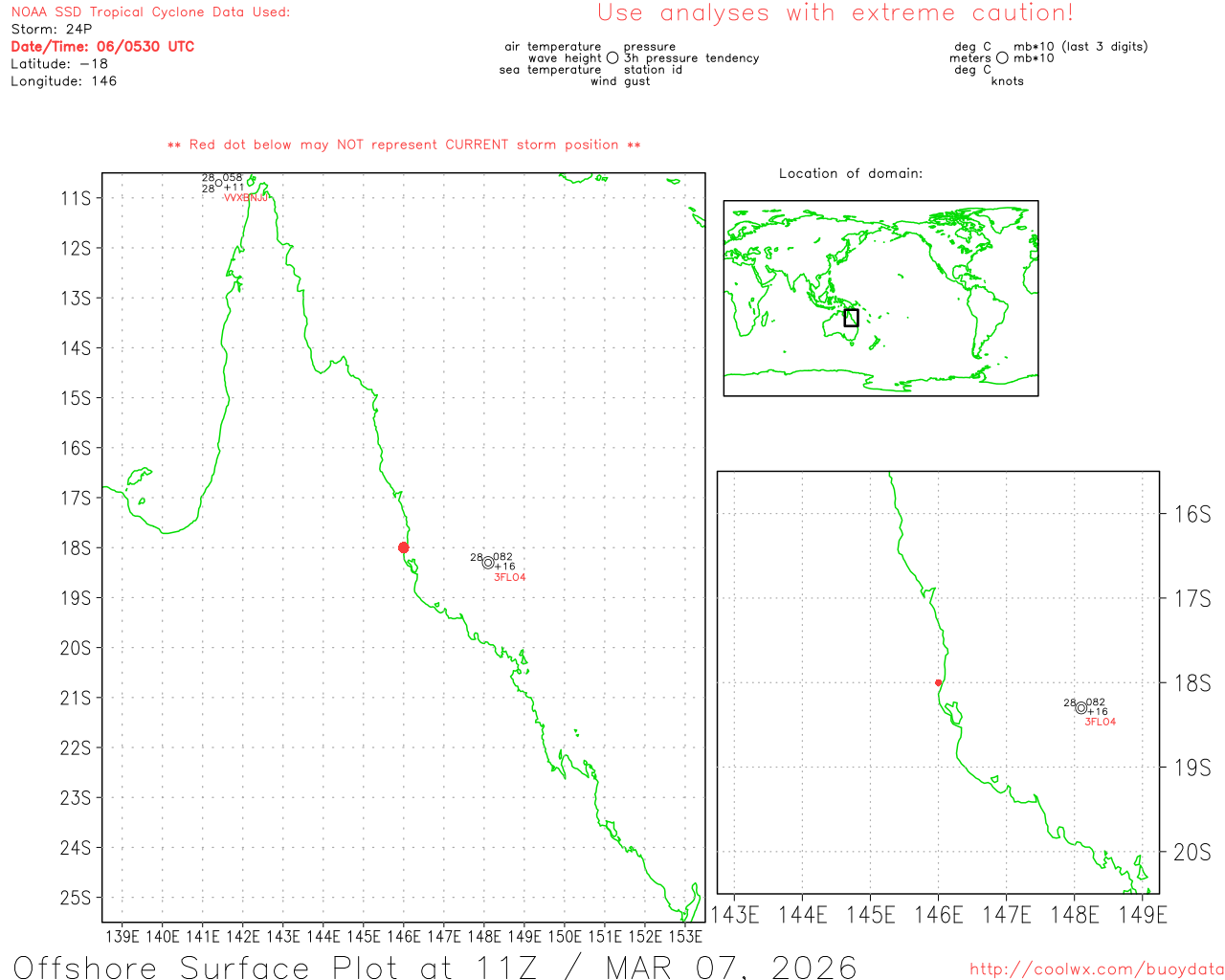Image resolution: width=1225 pixels, height=980 pixels.
Task: Click the right units legend circle symbol
Action: pyautogui.click(x=1002, y=58)
